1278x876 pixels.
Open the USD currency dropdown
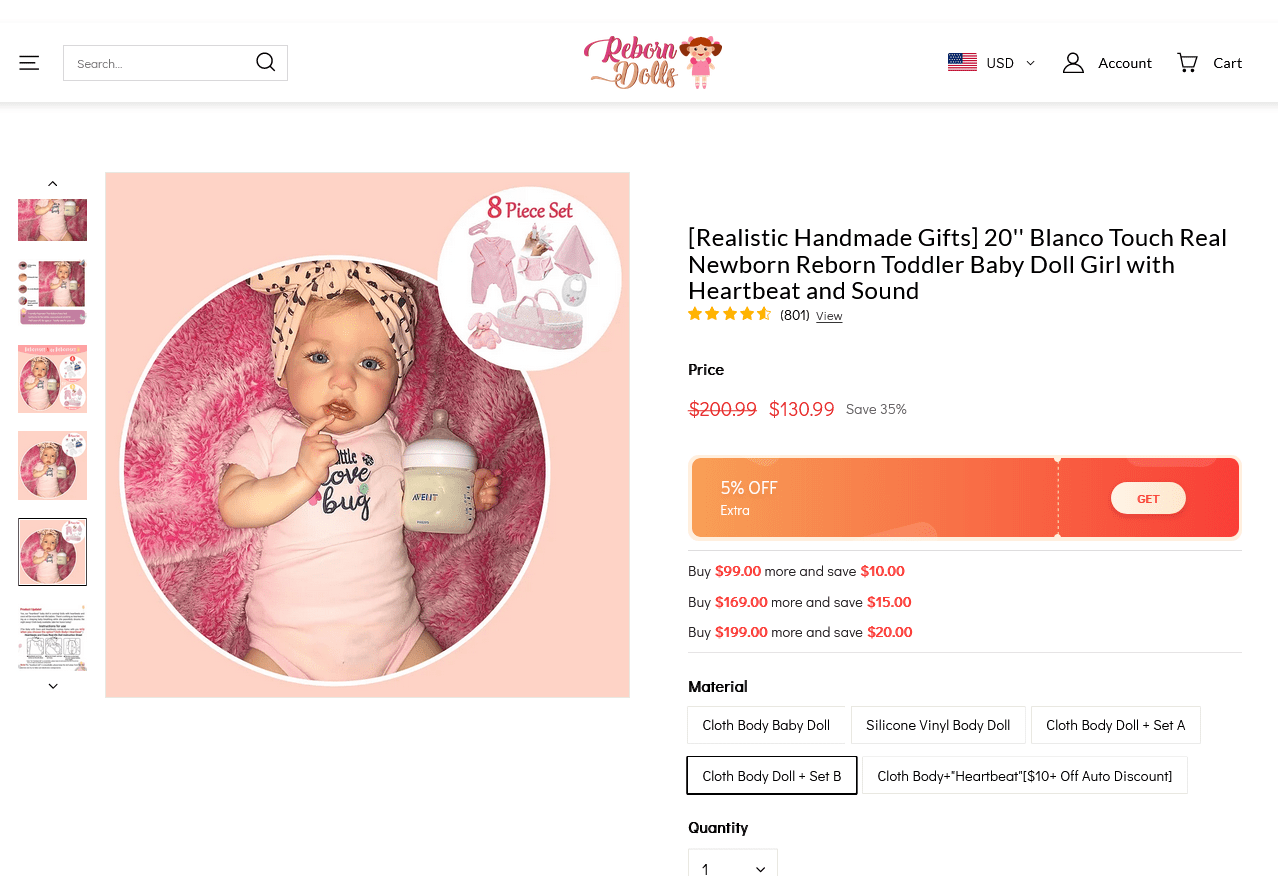(x=998, y=61)
